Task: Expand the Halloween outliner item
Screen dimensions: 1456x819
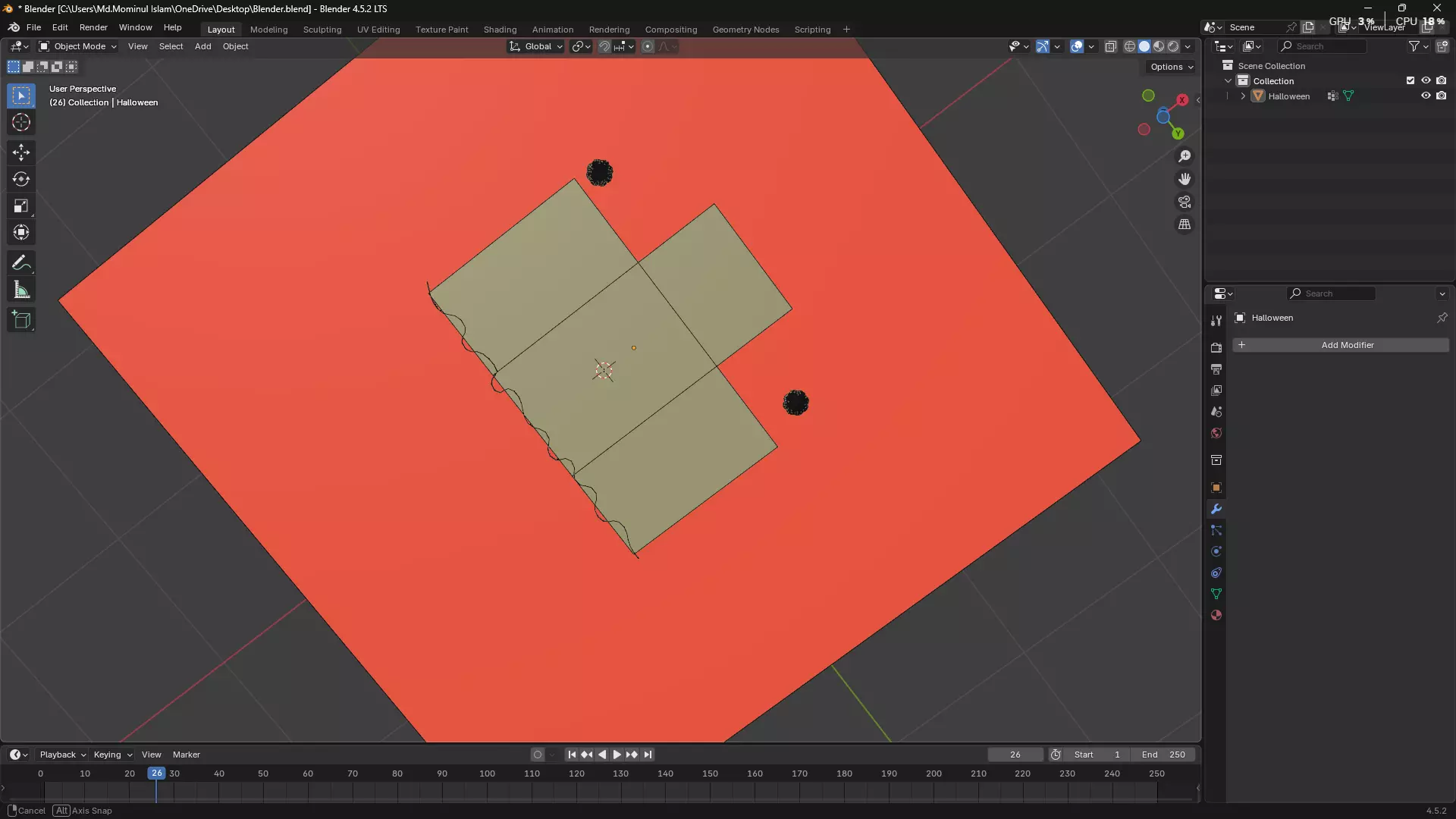Action: (1243, 96)
